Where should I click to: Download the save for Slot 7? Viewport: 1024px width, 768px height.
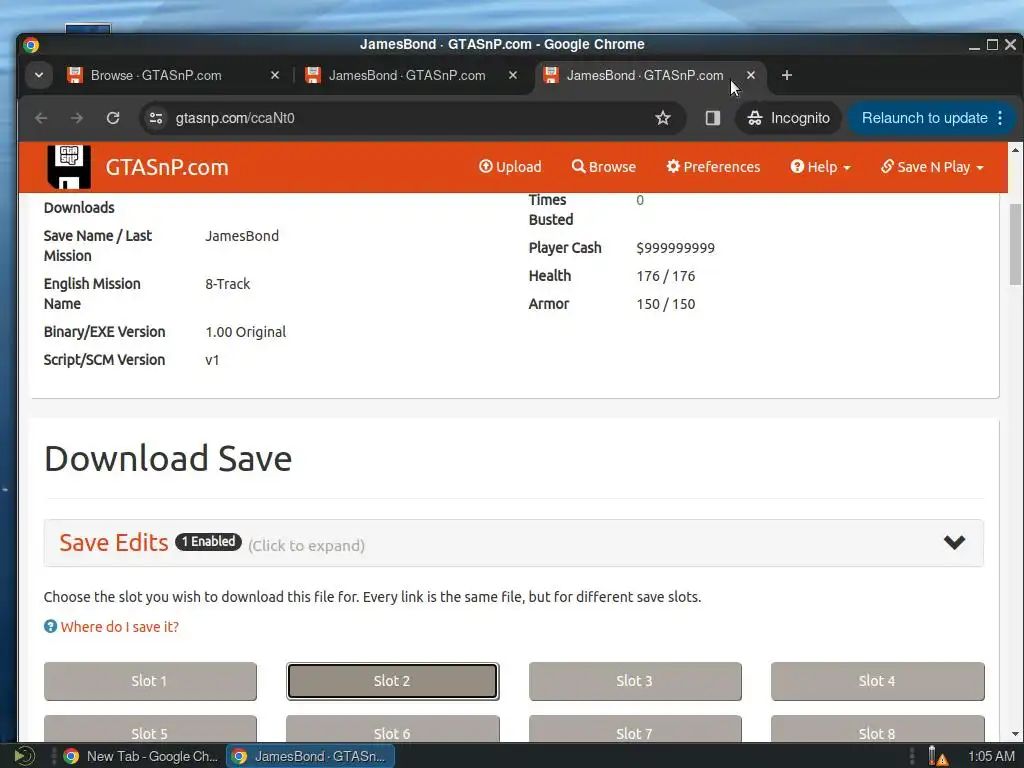point(635,730)
